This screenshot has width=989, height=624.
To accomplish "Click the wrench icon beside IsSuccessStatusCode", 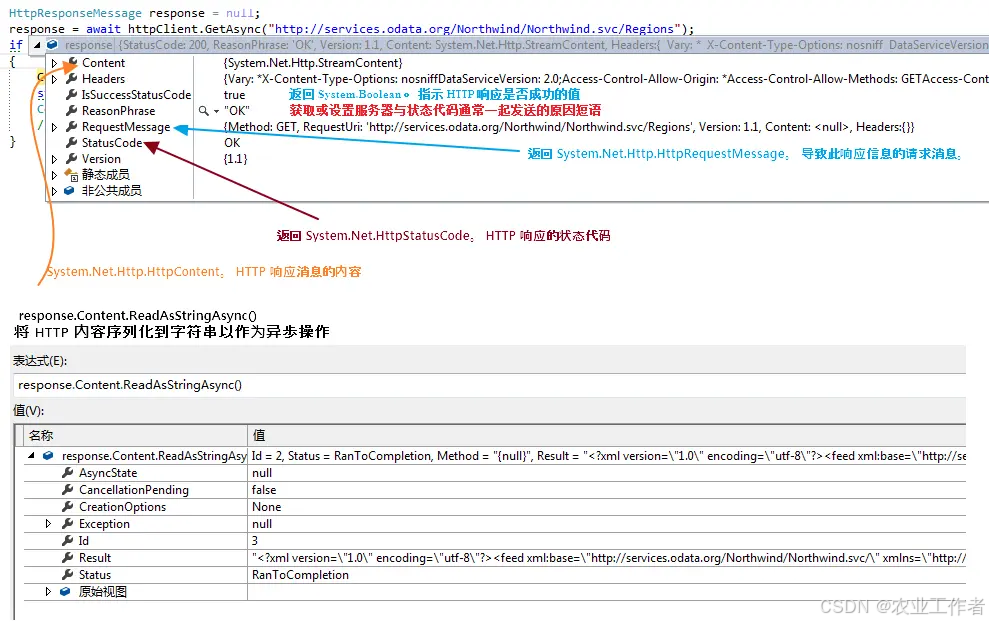I will point(72,94).
